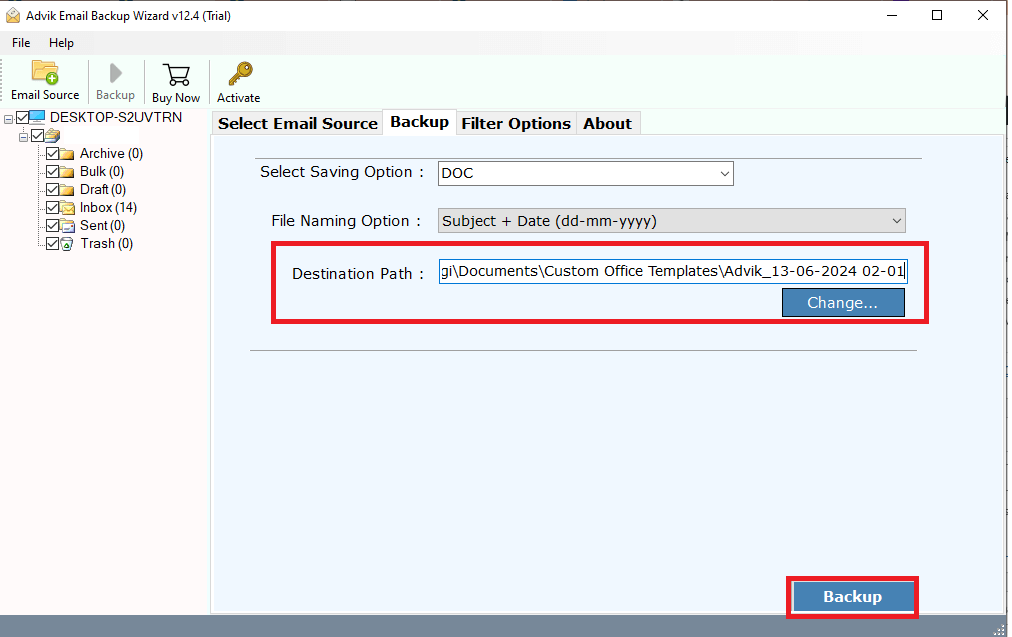The image size is (1012, 637).
Task: Select the DESKTOP-S2UVTRN label
Action: 116,117
